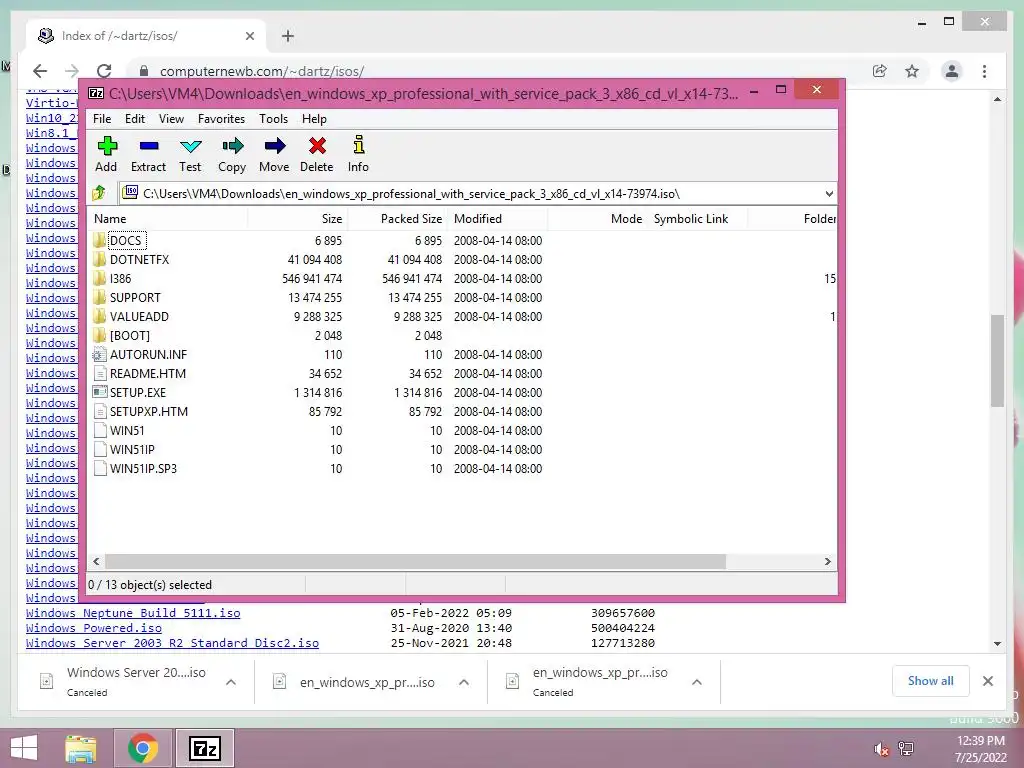Click Show all downloads button
The width and height of the screenshot is (1024, 768).
(x=930, y=681)
